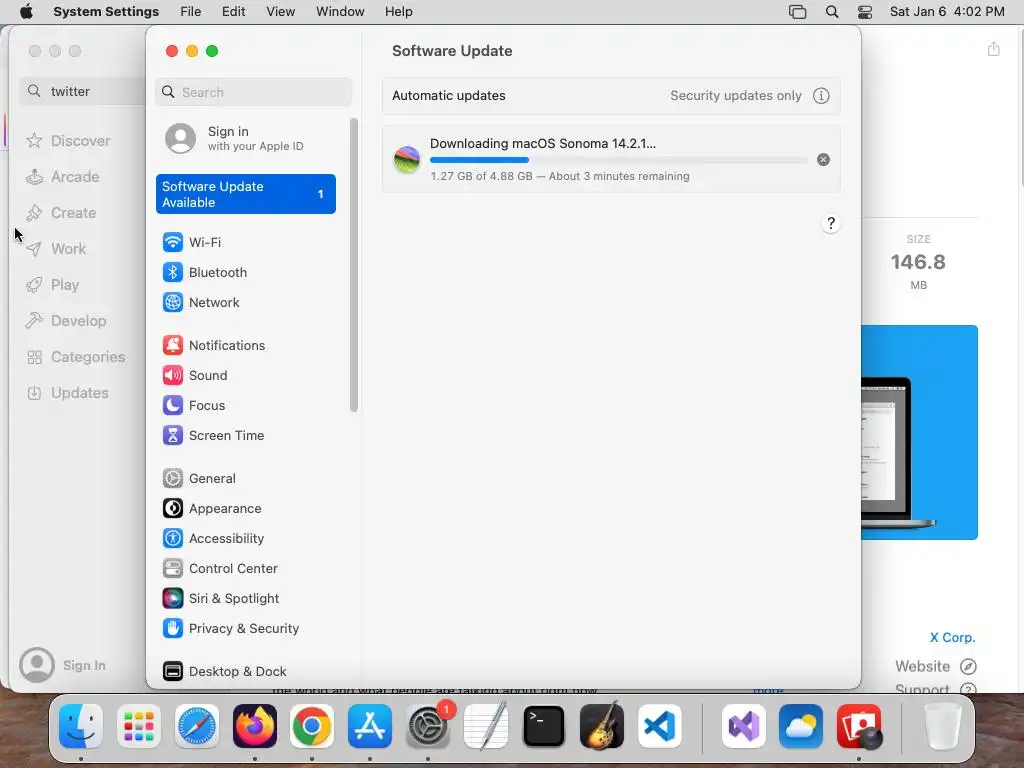This screenshot has height=768, width=1024.
Task: Open TextEdit from the Dock
Action: pos(486,726)
